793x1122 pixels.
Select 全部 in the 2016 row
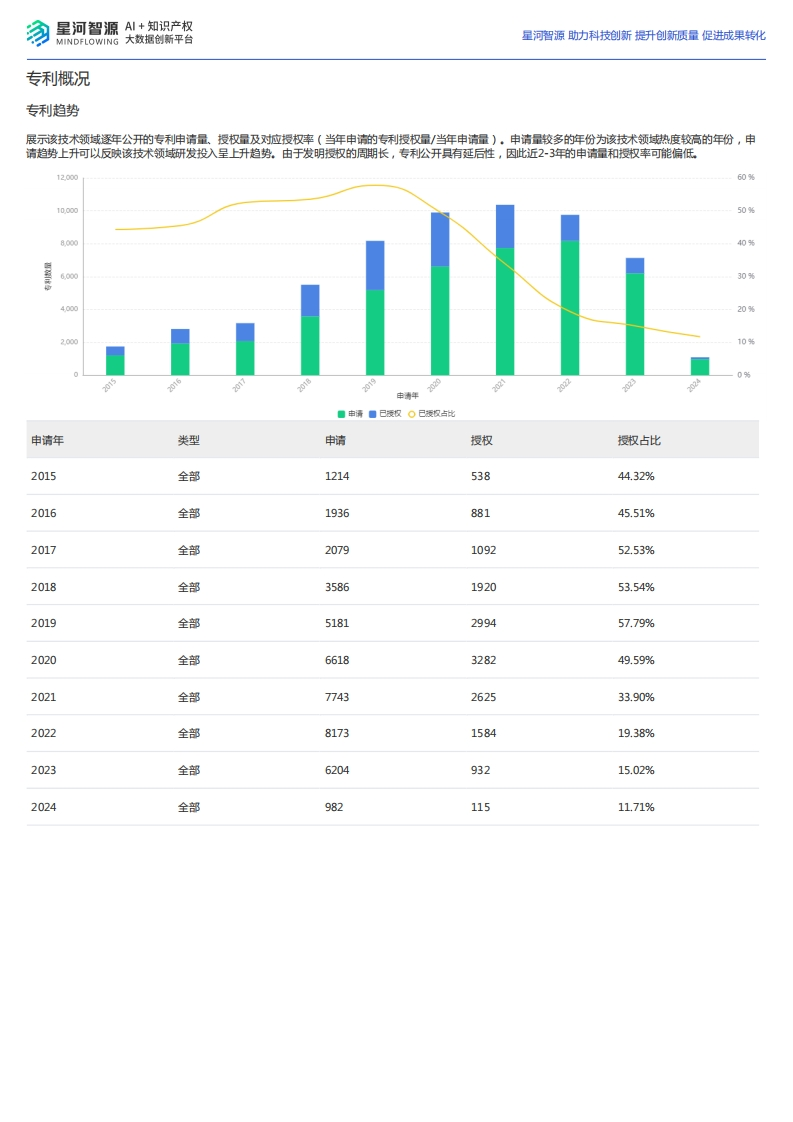(x=189, y=513)
